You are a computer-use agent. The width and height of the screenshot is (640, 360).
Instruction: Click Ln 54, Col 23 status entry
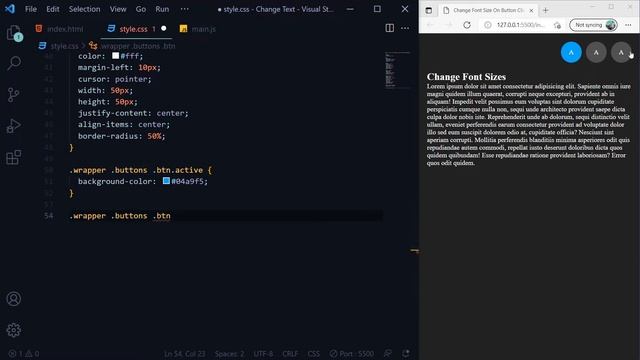pos(184,353)
